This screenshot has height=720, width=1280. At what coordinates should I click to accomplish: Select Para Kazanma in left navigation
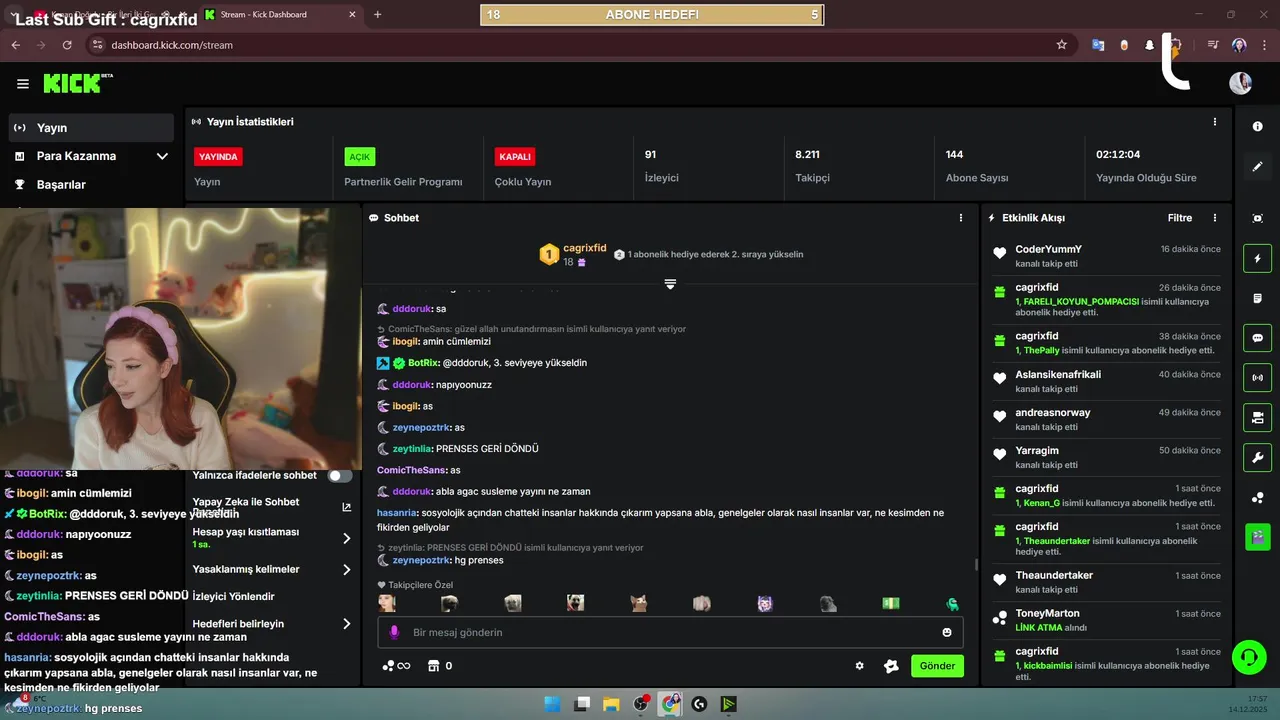click(91, 156)
